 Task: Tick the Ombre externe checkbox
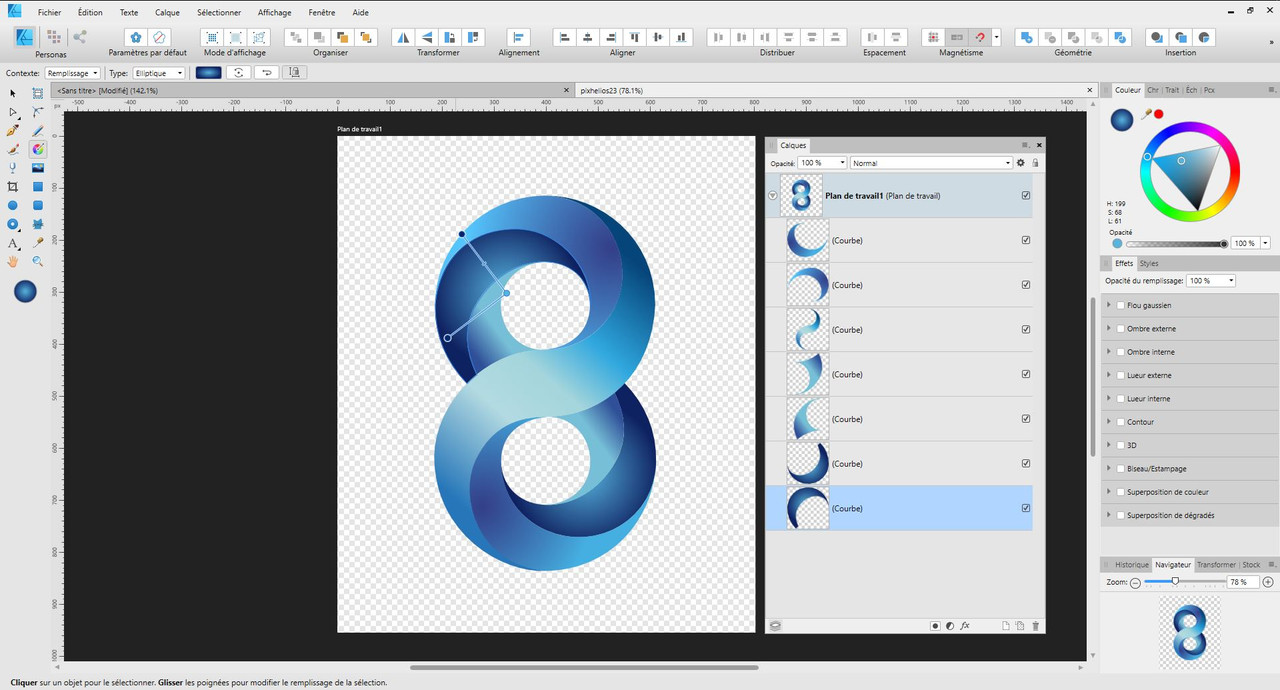click(x=1120, y=329)
